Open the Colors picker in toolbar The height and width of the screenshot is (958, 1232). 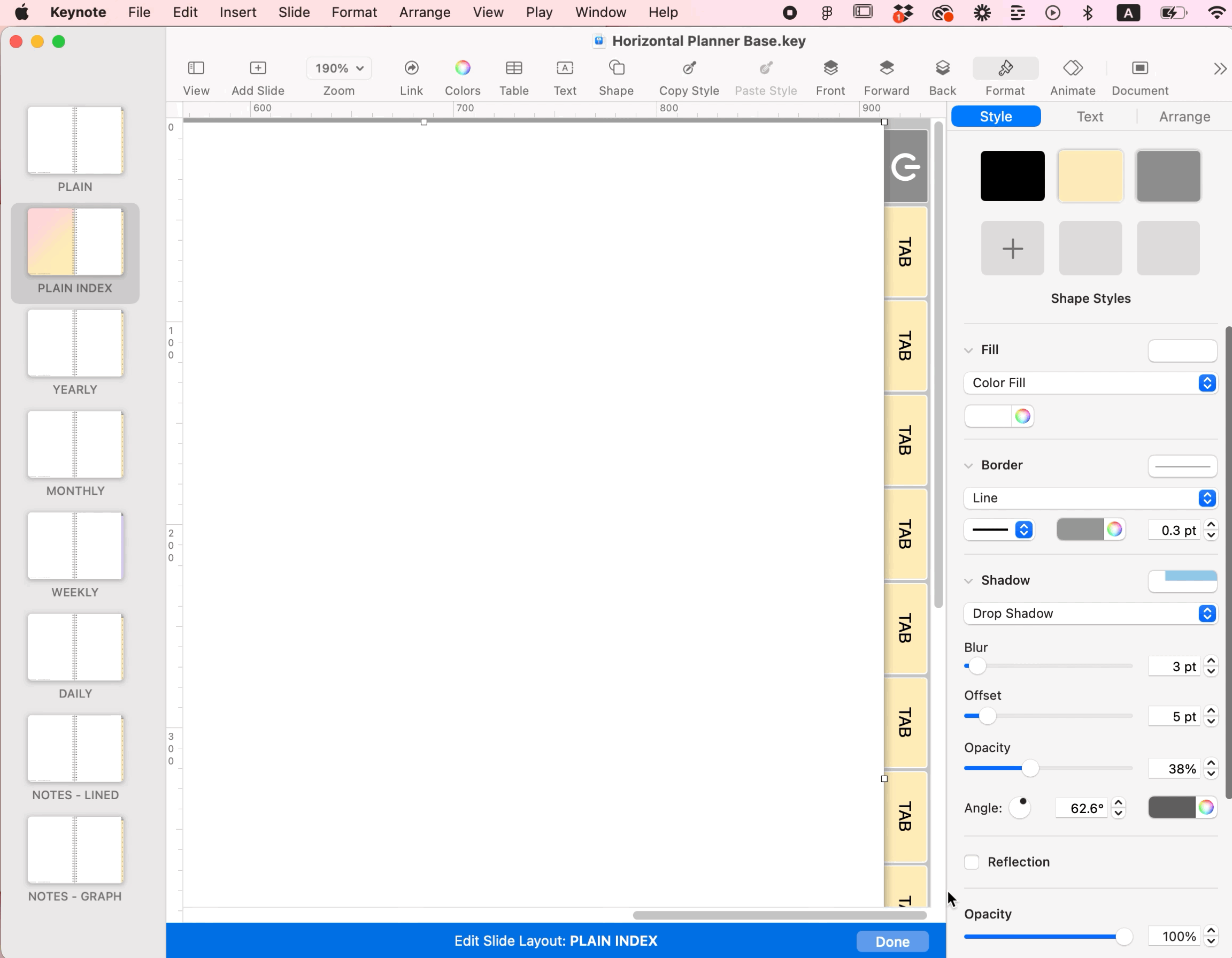(462, 68)
